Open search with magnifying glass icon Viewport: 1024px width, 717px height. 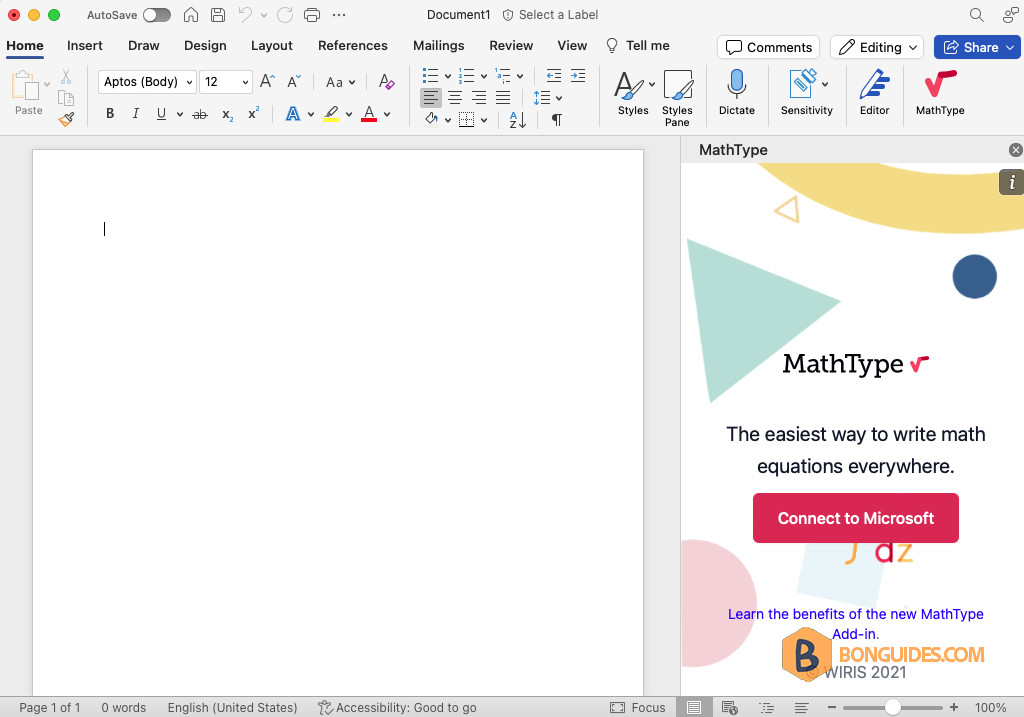pyautogui.click(x=976, y=14)
